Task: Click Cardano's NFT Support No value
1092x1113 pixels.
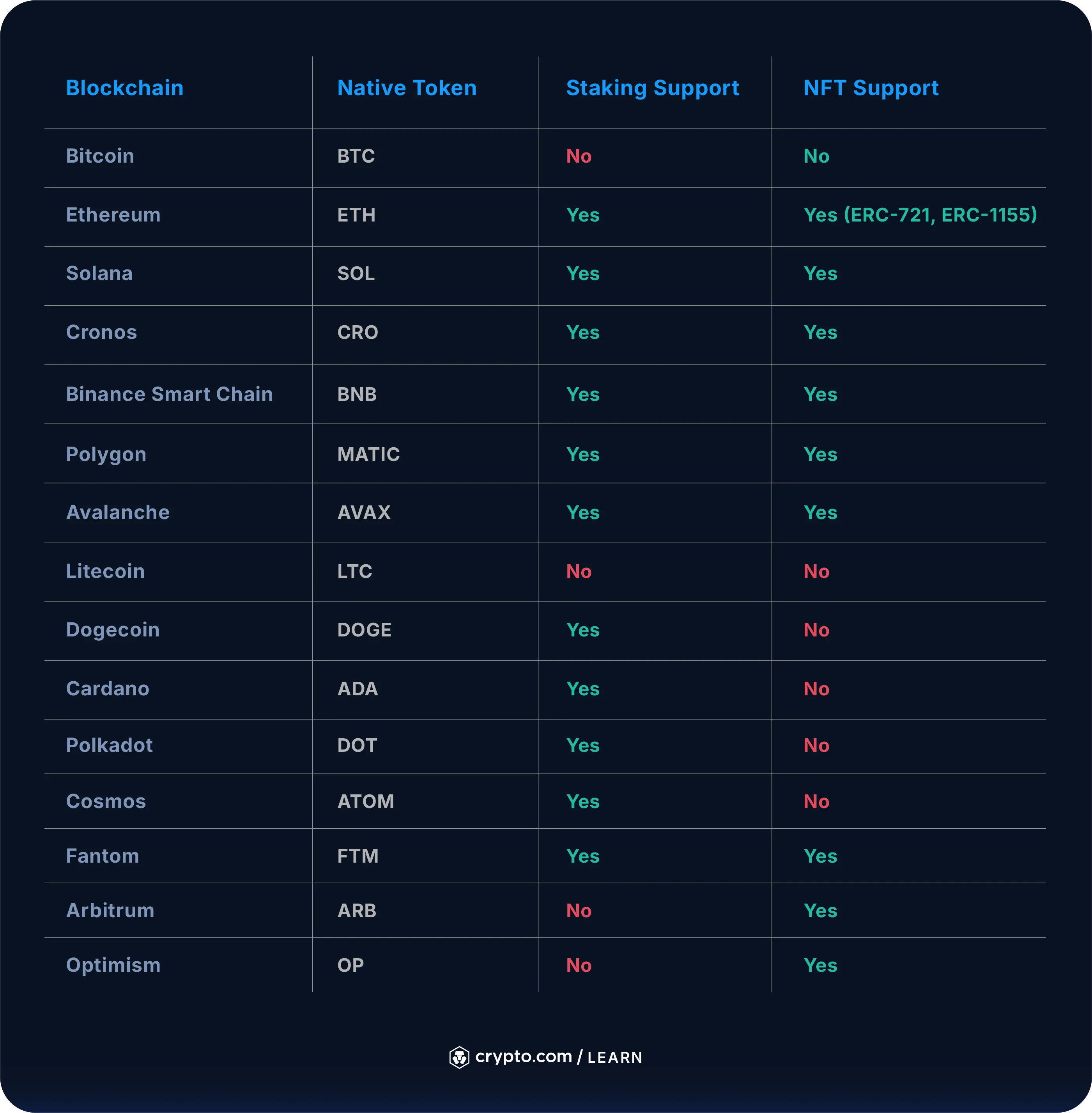Action: point(816,689)
